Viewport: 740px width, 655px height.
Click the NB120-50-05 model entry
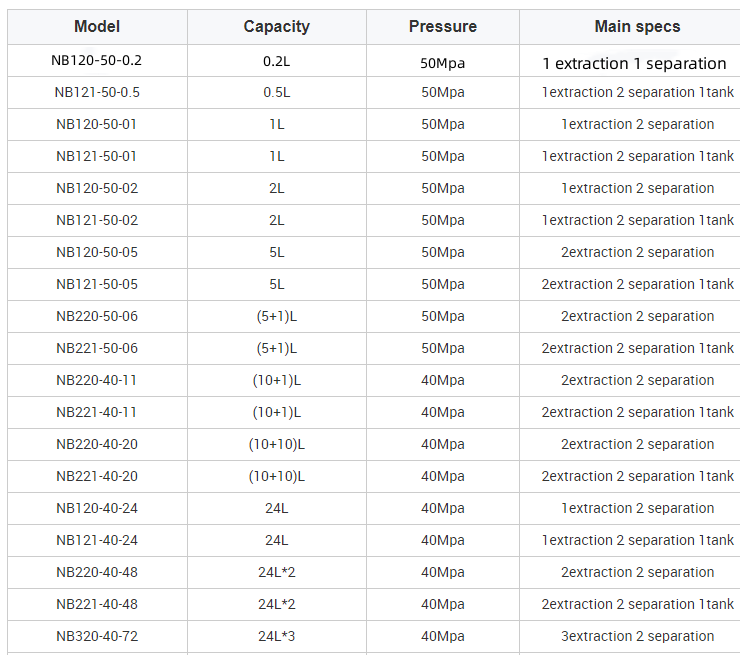click(x=97, y=252)
